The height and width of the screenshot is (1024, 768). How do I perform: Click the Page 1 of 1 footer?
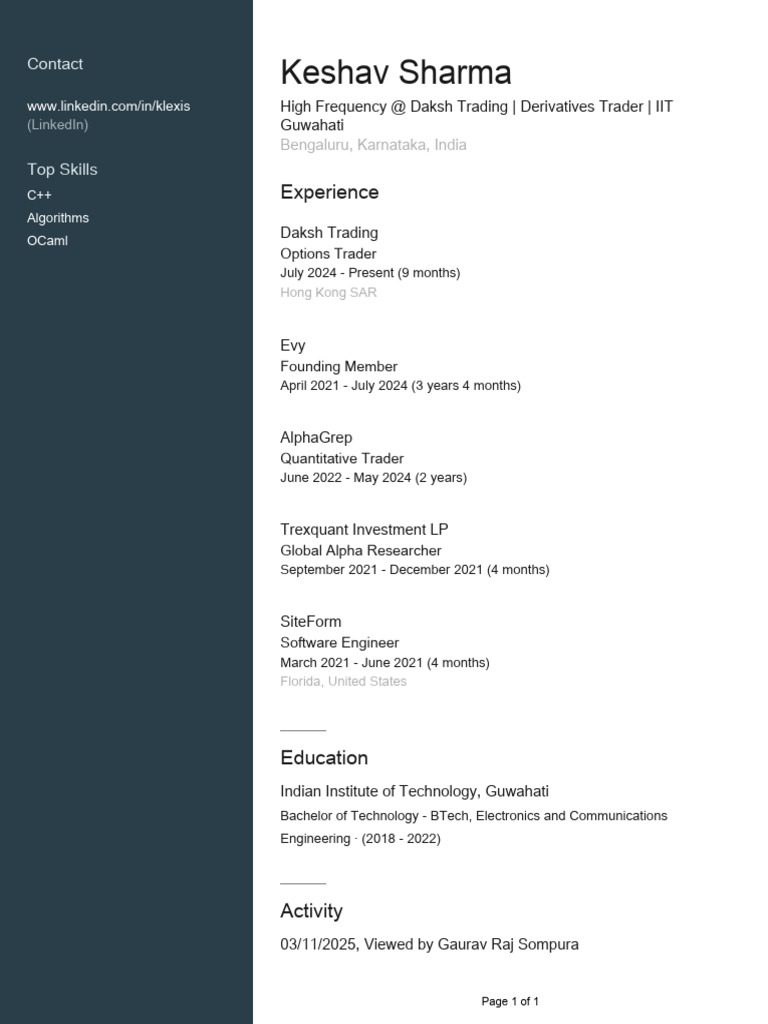click(x=510, y=1001)
